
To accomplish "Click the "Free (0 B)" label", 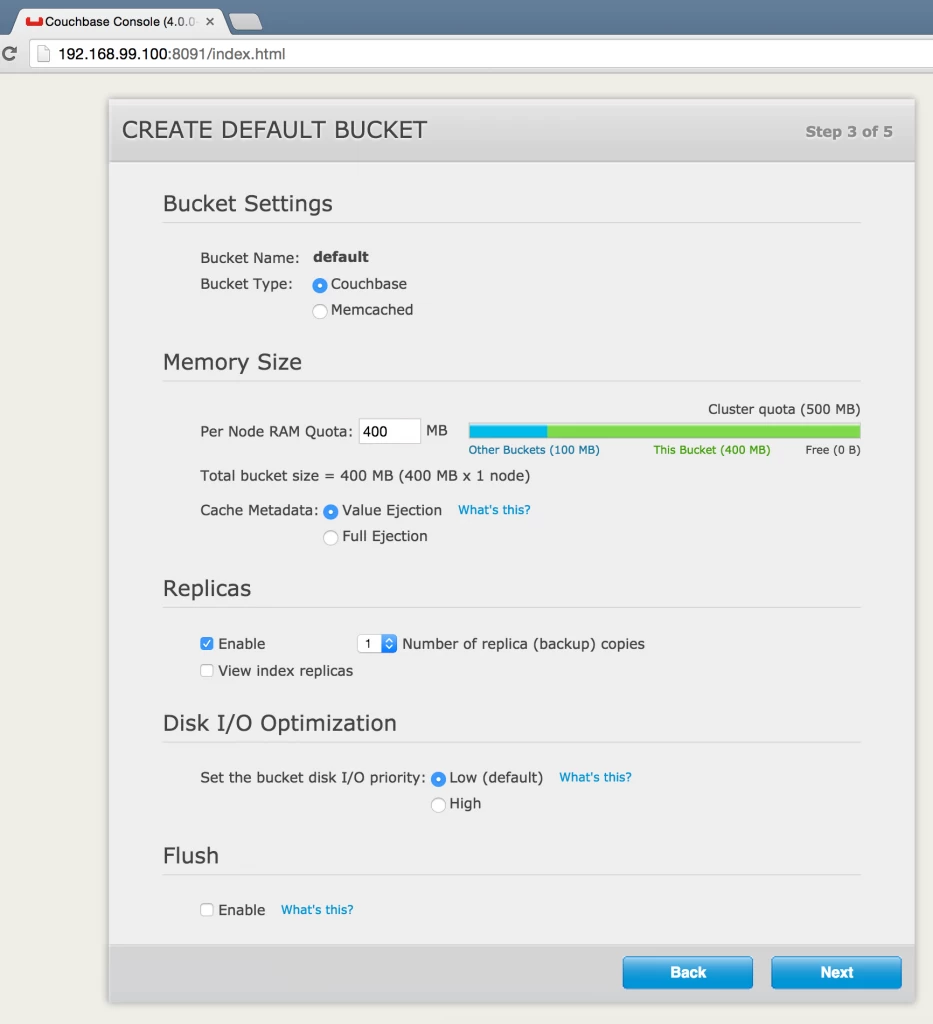I will click(832, 450).
